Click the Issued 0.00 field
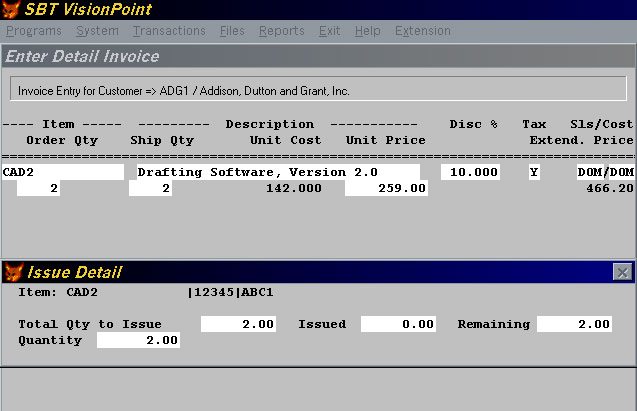Screen dimensions: 637x411 point(399,324)
